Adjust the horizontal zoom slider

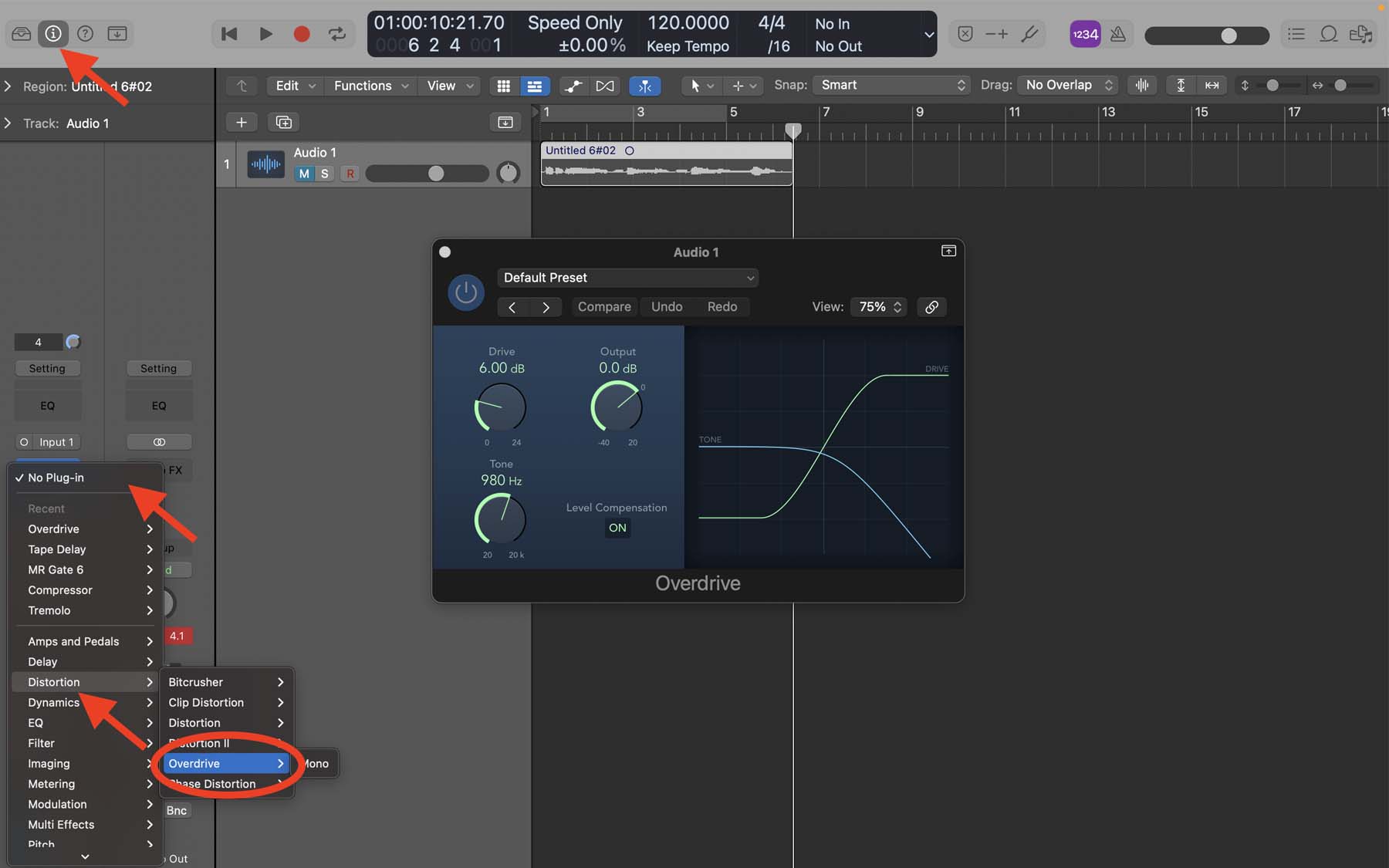click(x=1347, y=86)
